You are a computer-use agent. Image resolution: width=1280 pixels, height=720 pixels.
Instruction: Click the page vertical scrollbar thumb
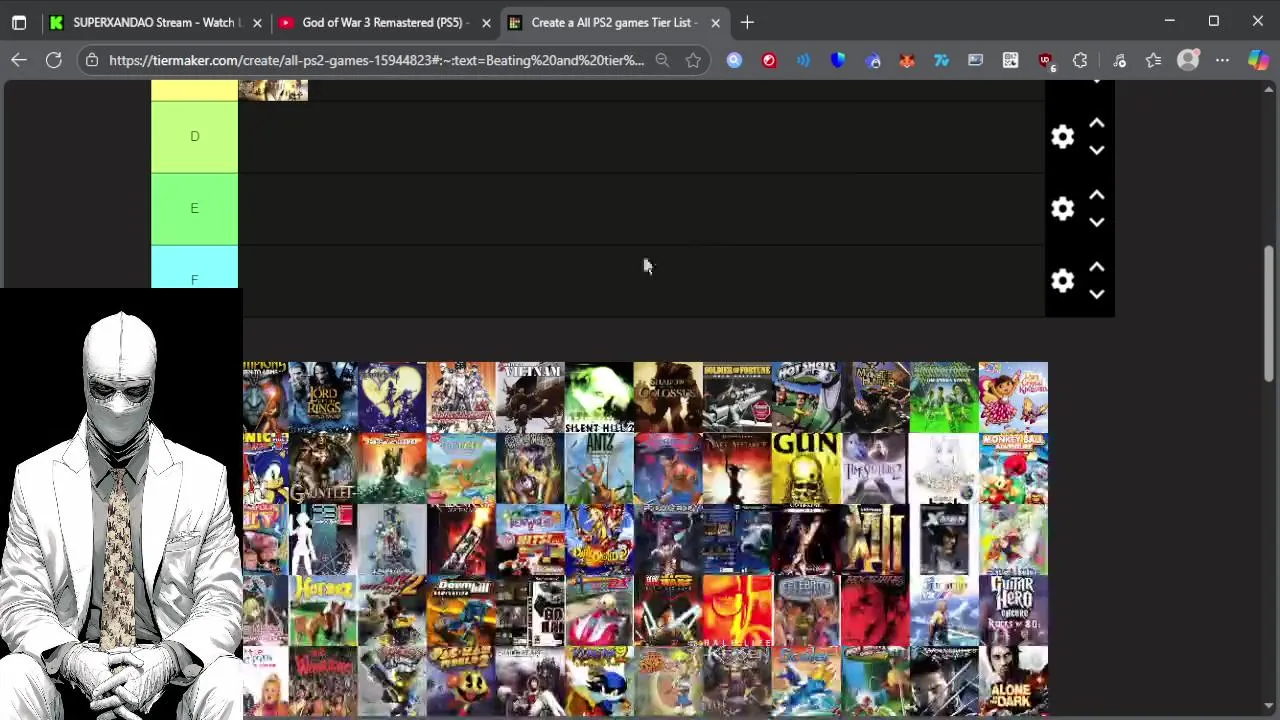pos(1270,313)
